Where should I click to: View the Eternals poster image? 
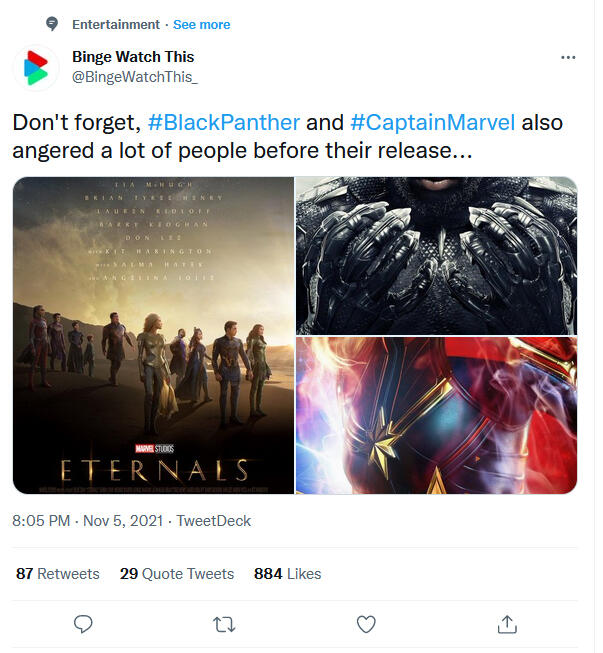[x=153, y=335]
